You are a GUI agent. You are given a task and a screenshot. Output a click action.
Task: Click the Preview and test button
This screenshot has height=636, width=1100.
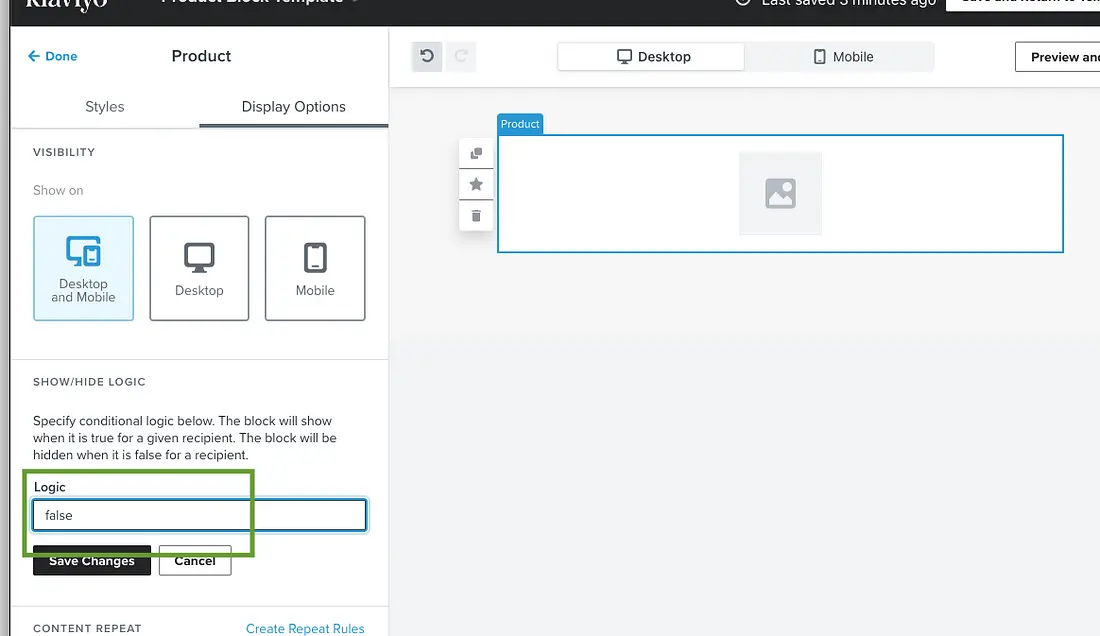[x=1060, y=57]
